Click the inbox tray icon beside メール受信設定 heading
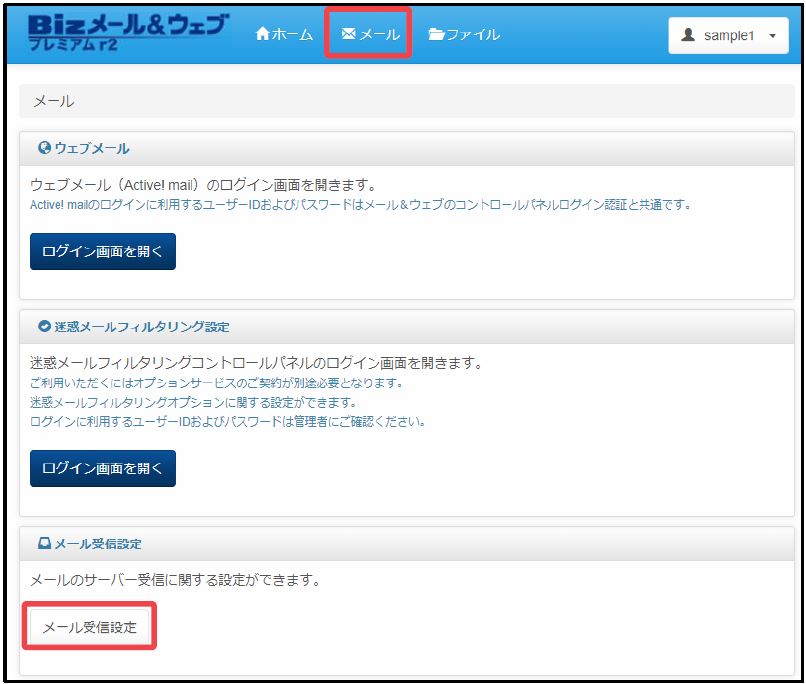The height and width of the screenshot is (684, 806). point(45,543)
